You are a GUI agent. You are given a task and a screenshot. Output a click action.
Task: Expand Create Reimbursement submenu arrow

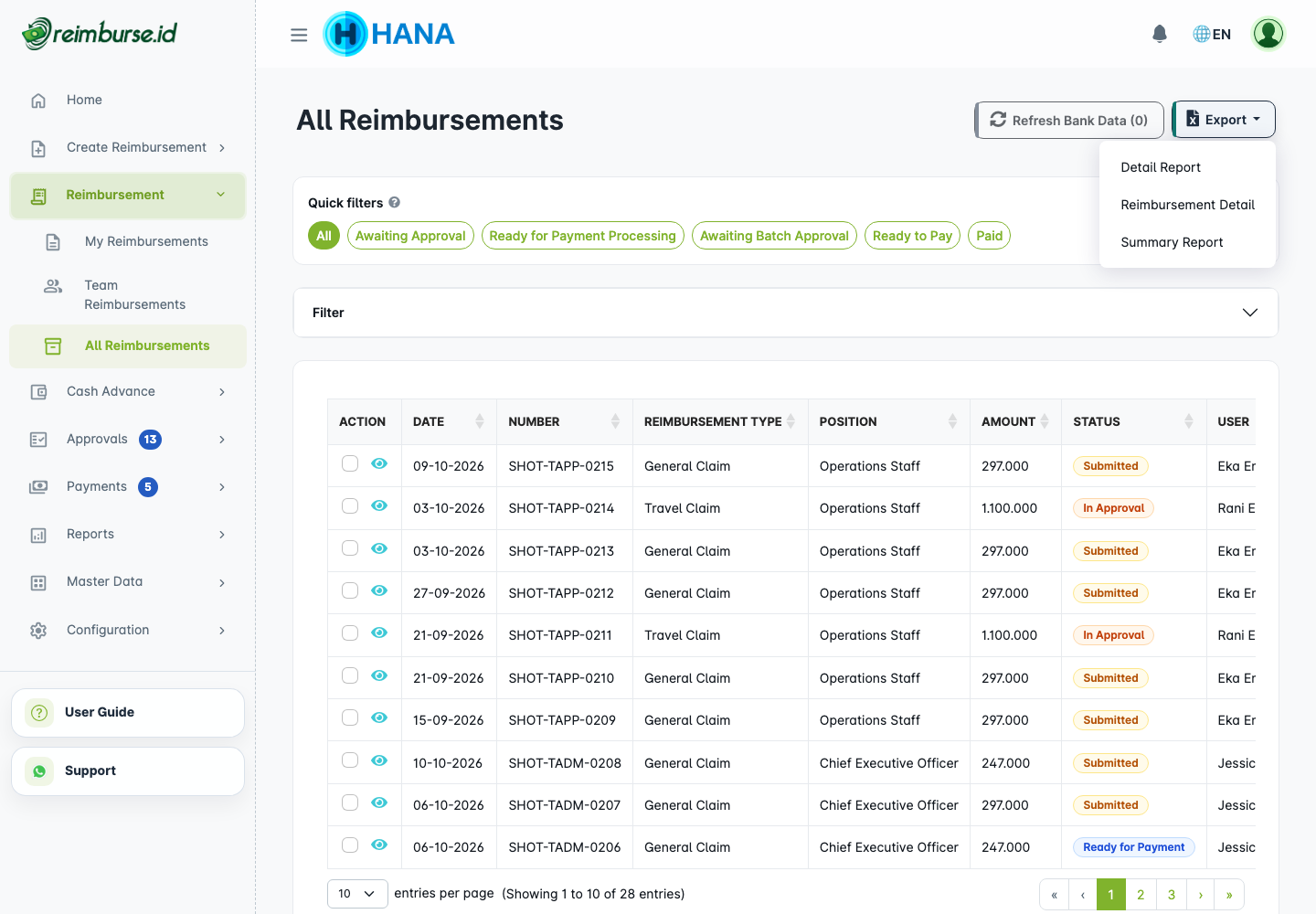(x=222, y=148)
